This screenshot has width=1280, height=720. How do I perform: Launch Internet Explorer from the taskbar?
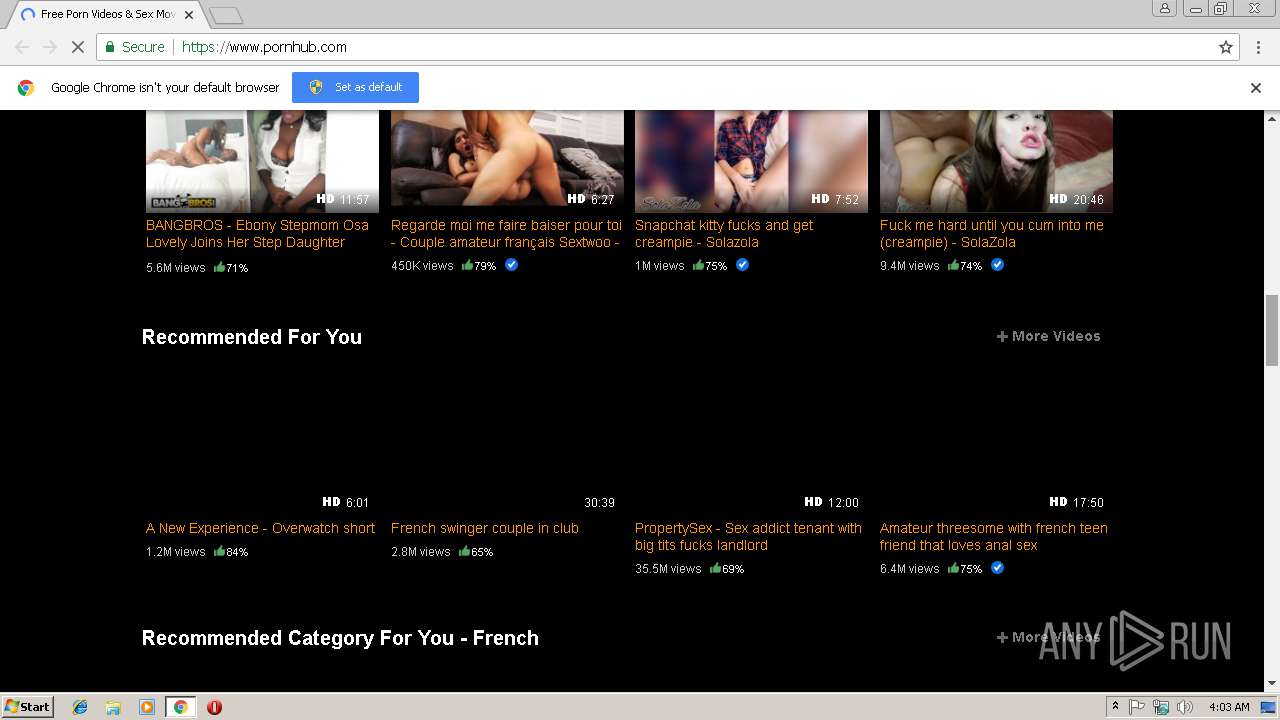coord(80,707)
